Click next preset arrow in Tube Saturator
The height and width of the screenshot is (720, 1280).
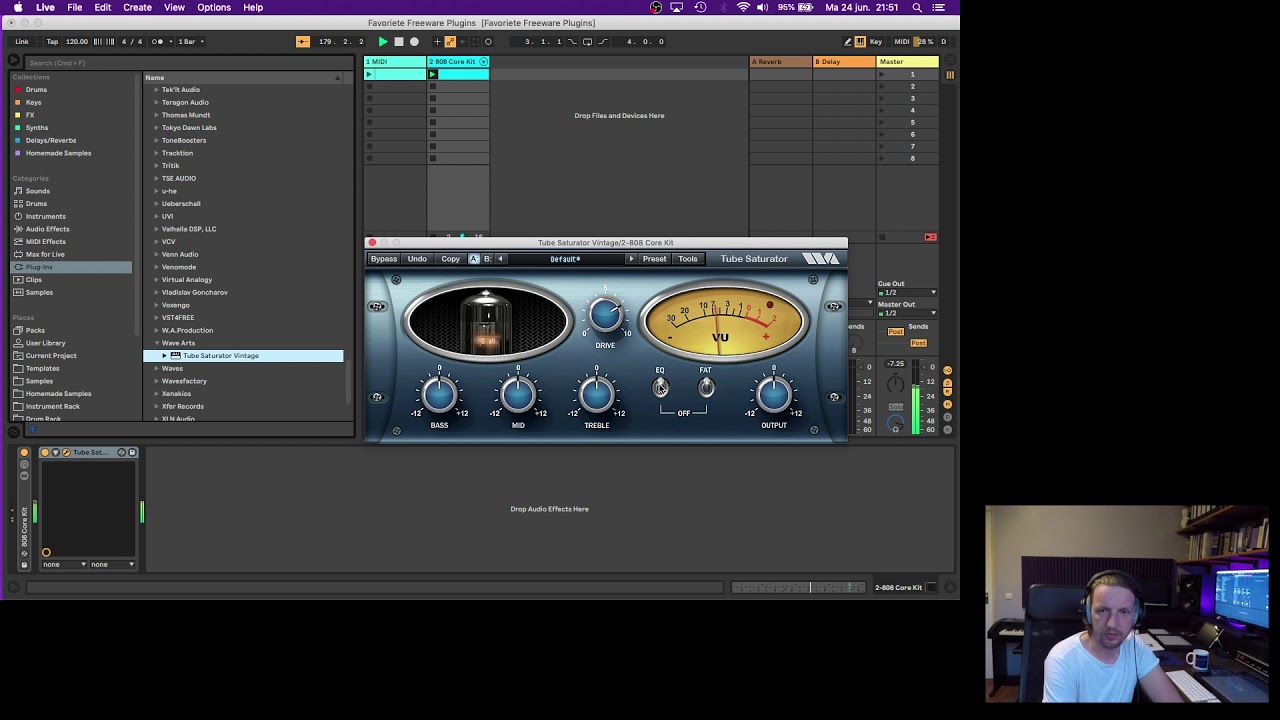tap(630, 259)
